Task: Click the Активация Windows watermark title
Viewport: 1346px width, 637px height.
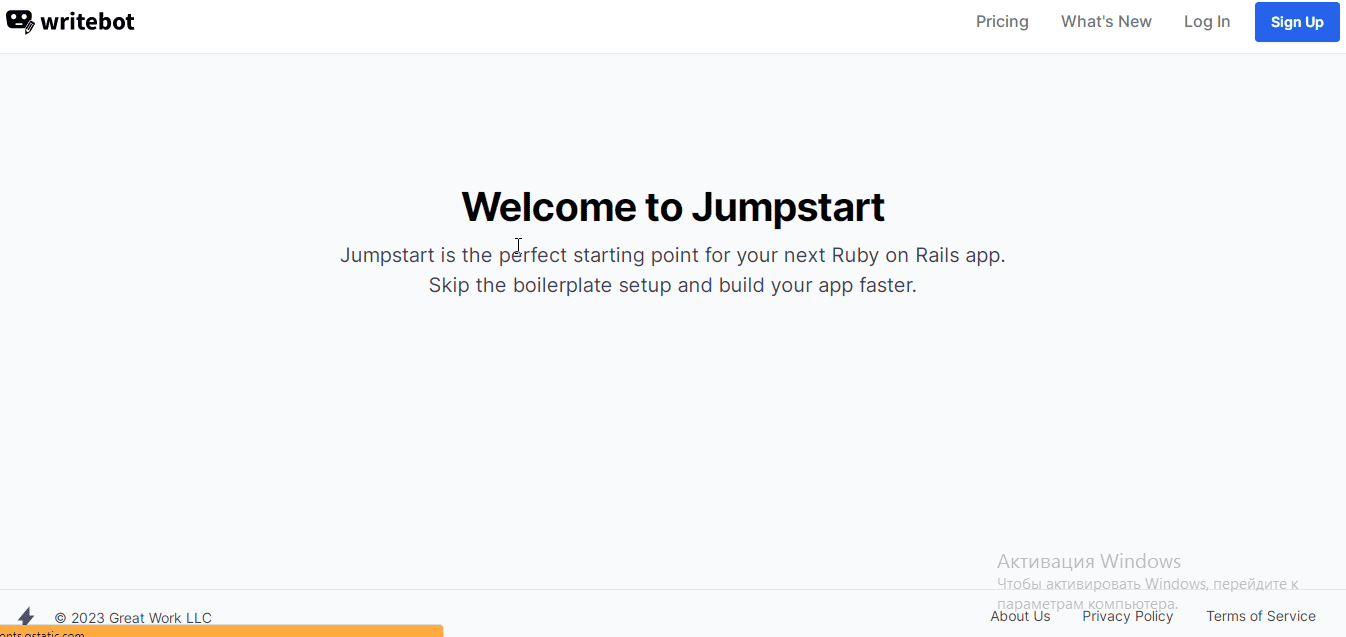Action: coord(1088,561)
